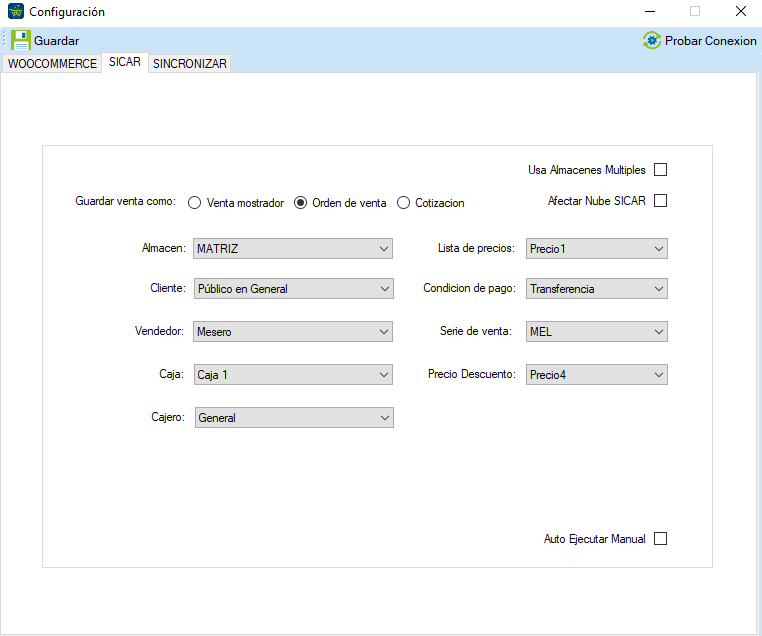Open the Lista de precios dropdown Precio1

point(596,249)
